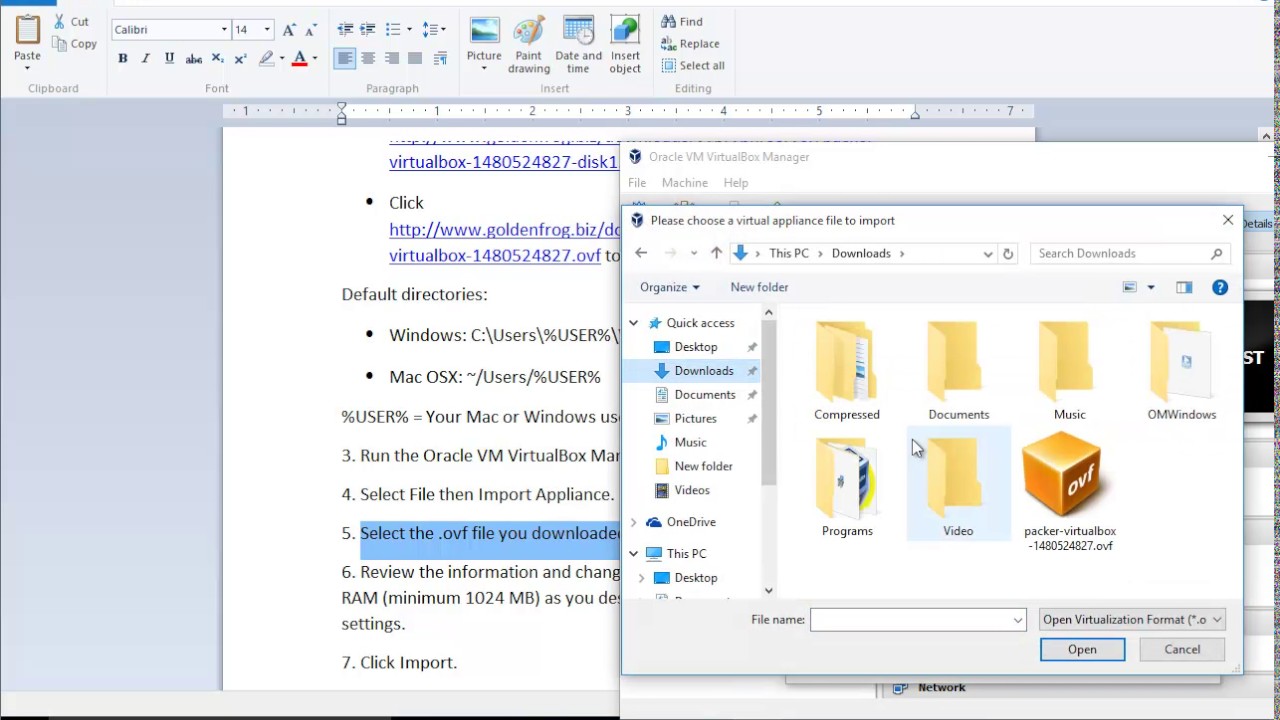Click the virtualbox-1480524827.ovf link in document
Viewport: 1280px width, 720px height.
[x=495, y=255]
